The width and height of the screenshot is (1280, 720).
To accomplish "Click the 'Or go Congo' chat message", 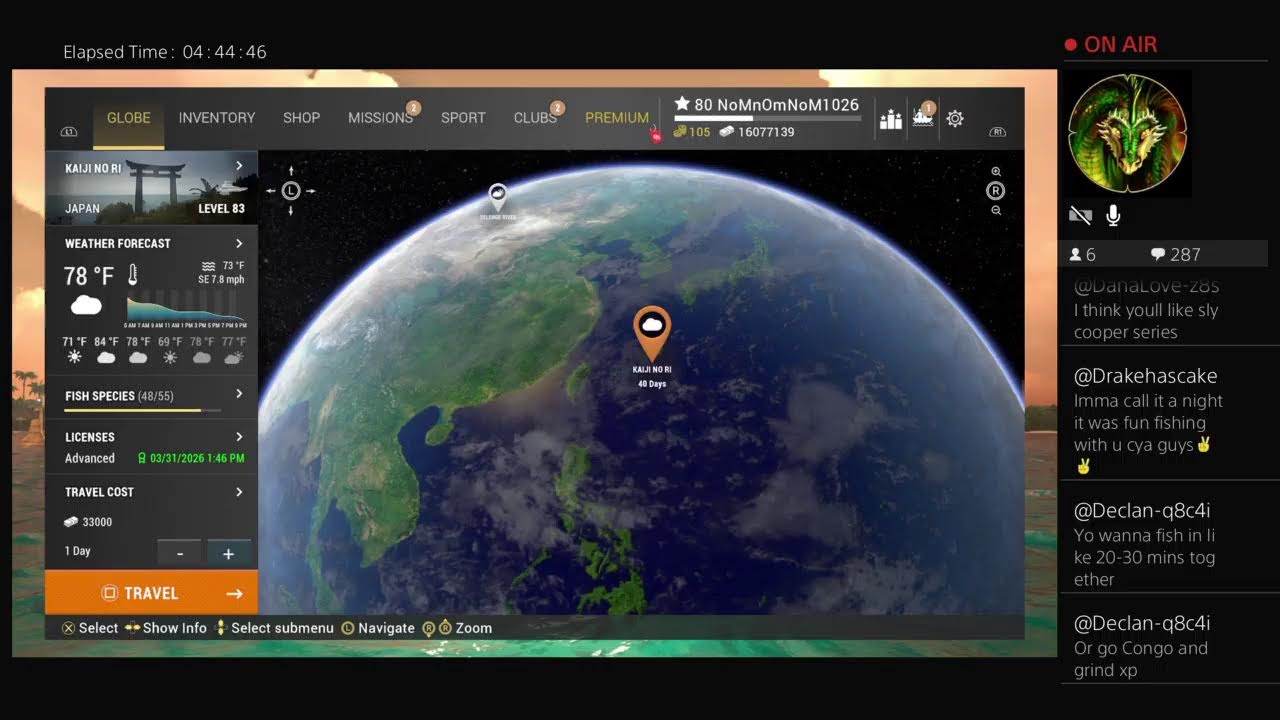I will pyautogui.click(x=1141, y=659).
